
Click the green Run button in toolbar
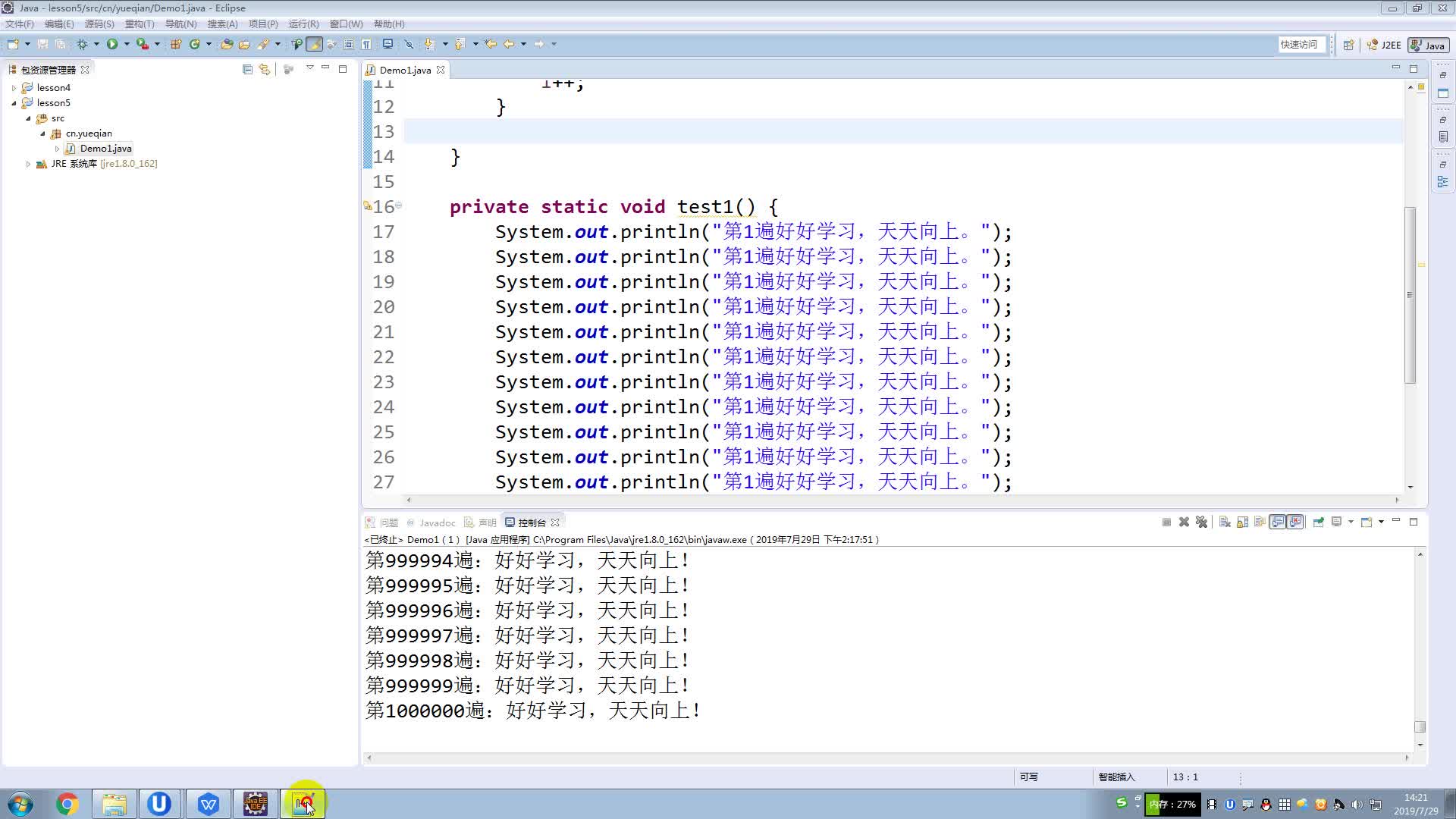pyautogui.click(x=112, y=44)
